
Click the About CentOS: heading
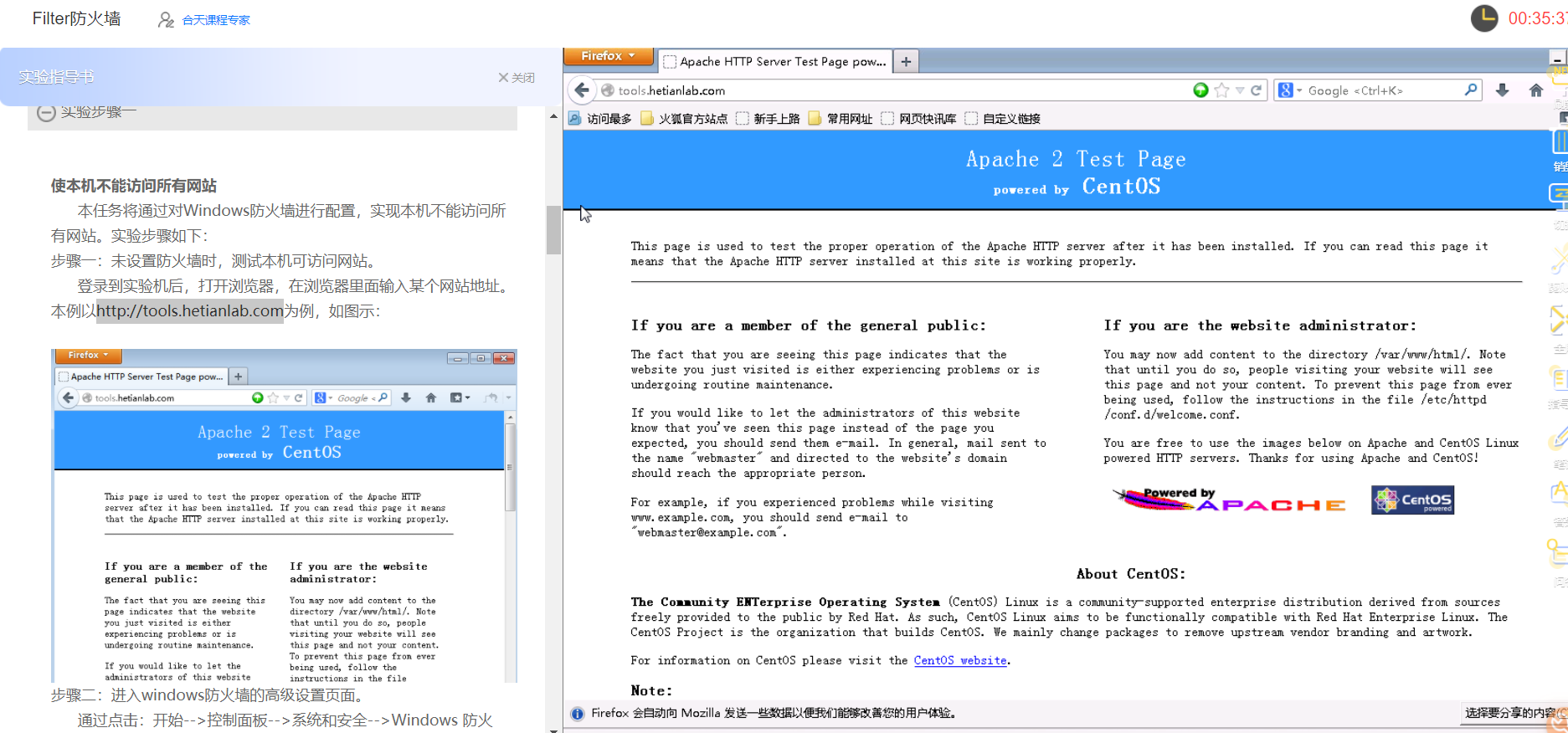coord(1131,573)
